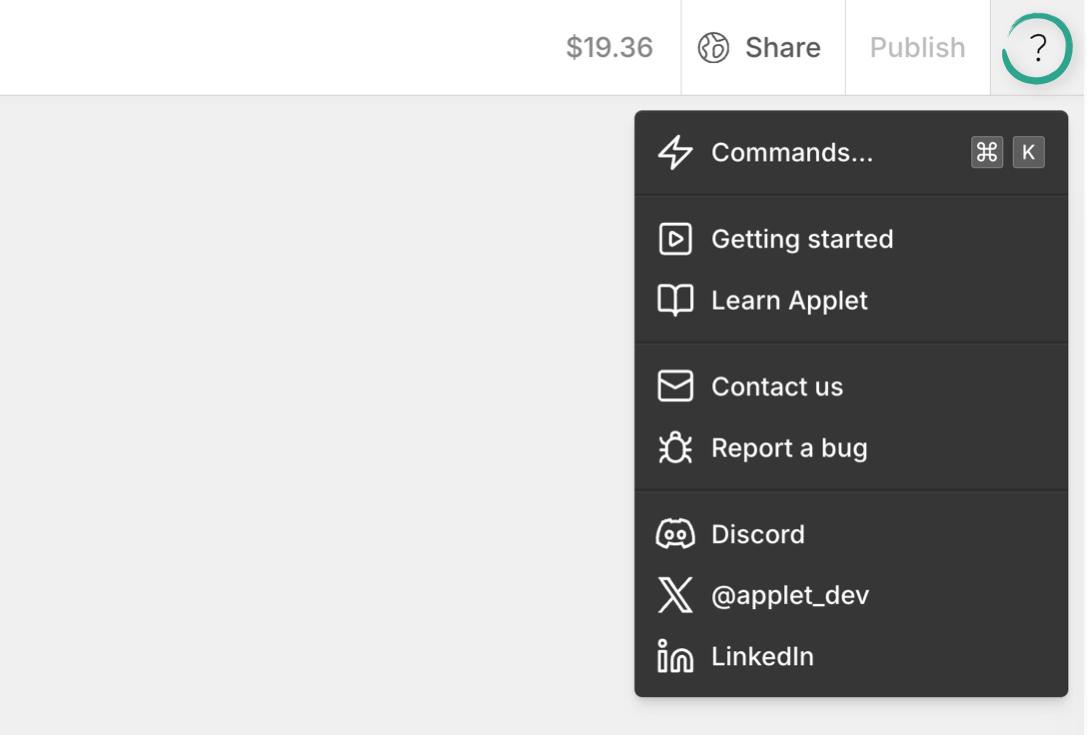
Task: Choose Learn Applet menu item
Action: coord(789,300)
